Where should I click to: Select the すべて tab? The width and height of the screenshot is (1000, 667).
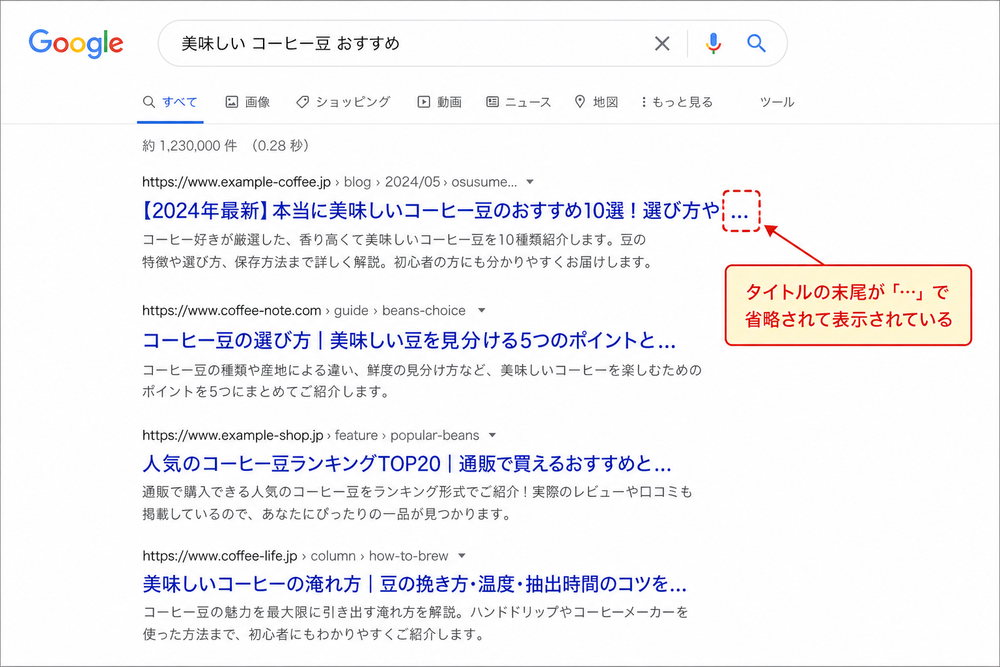[170, 102]
